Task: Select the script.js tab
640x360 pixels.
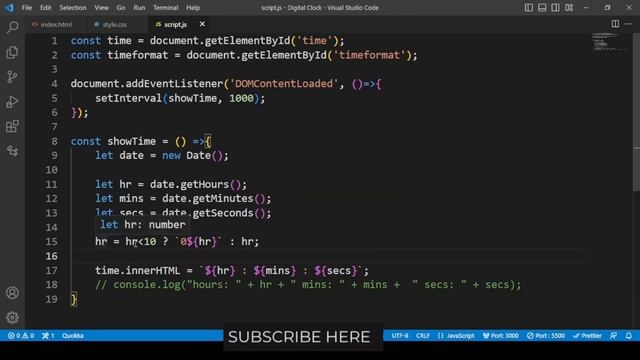Action: pyautogui.click(x=171, y=24)
